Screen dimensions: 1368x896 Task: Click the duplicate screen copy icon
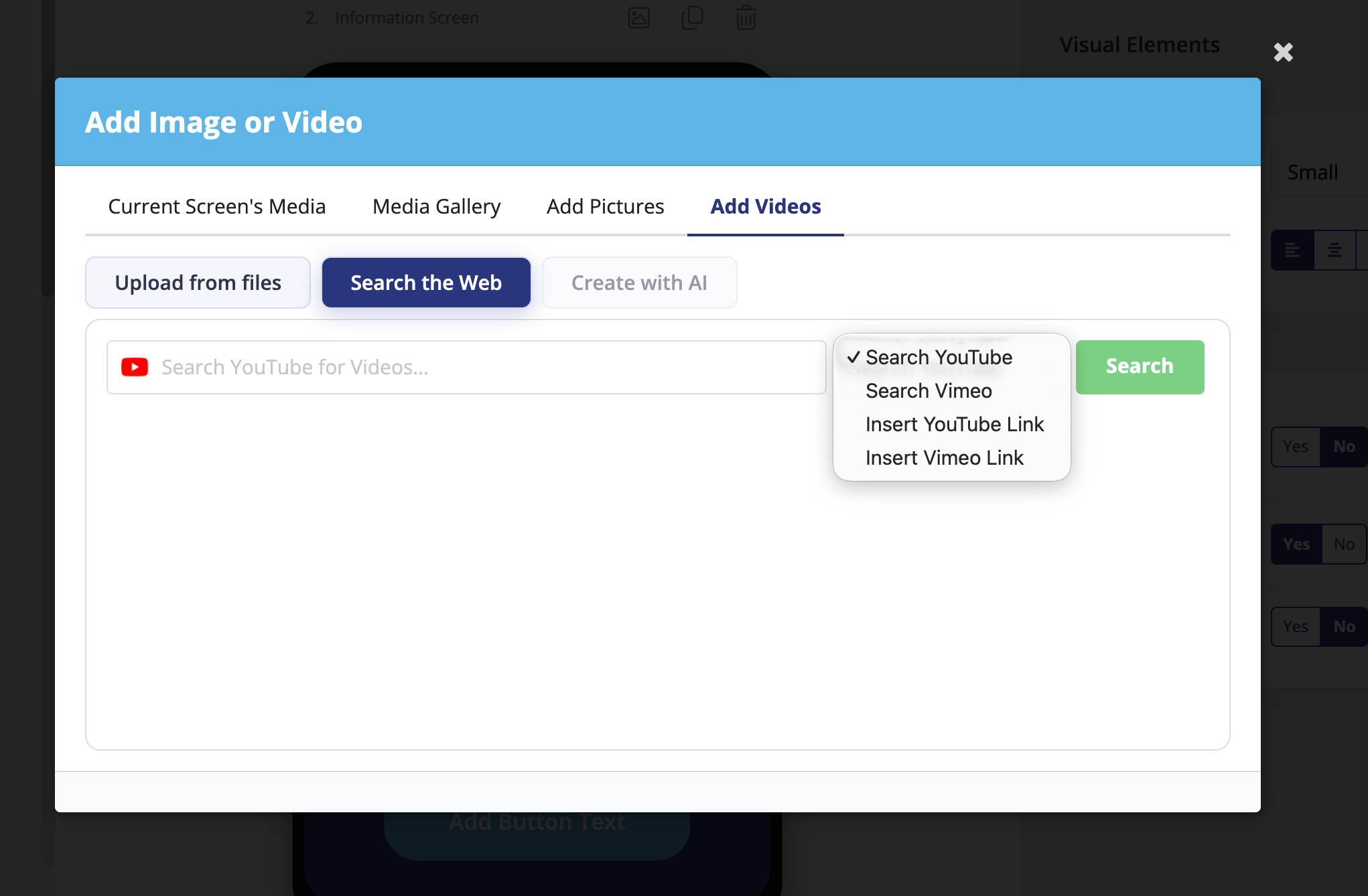coord(692,17)
